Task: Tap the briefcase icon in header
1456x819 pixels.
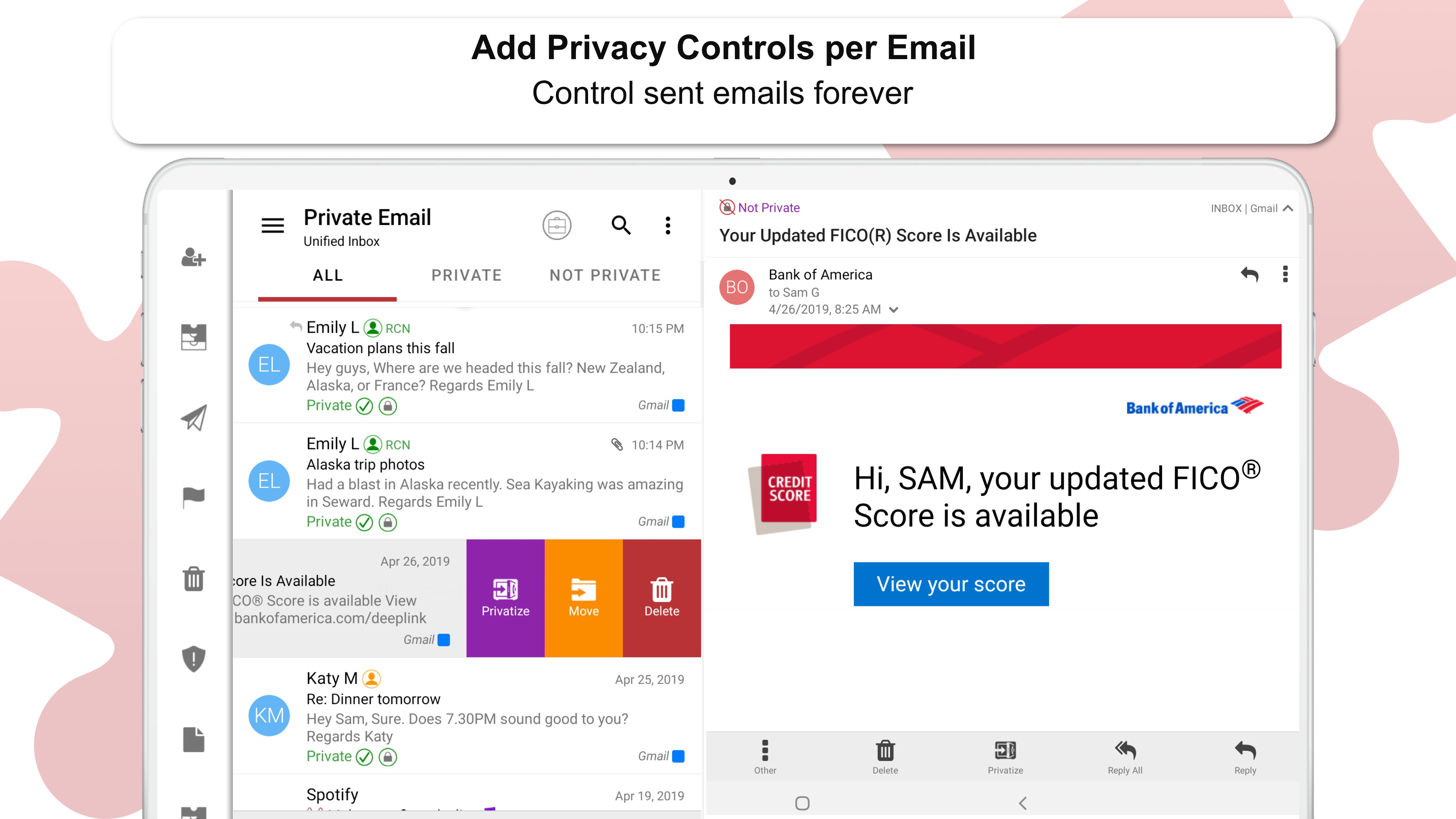Action: 557,226
